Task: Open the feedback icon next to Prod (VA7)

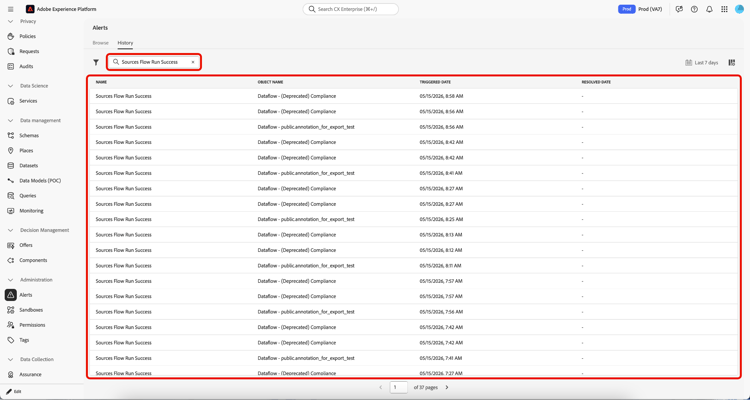Action: point(679,9)
